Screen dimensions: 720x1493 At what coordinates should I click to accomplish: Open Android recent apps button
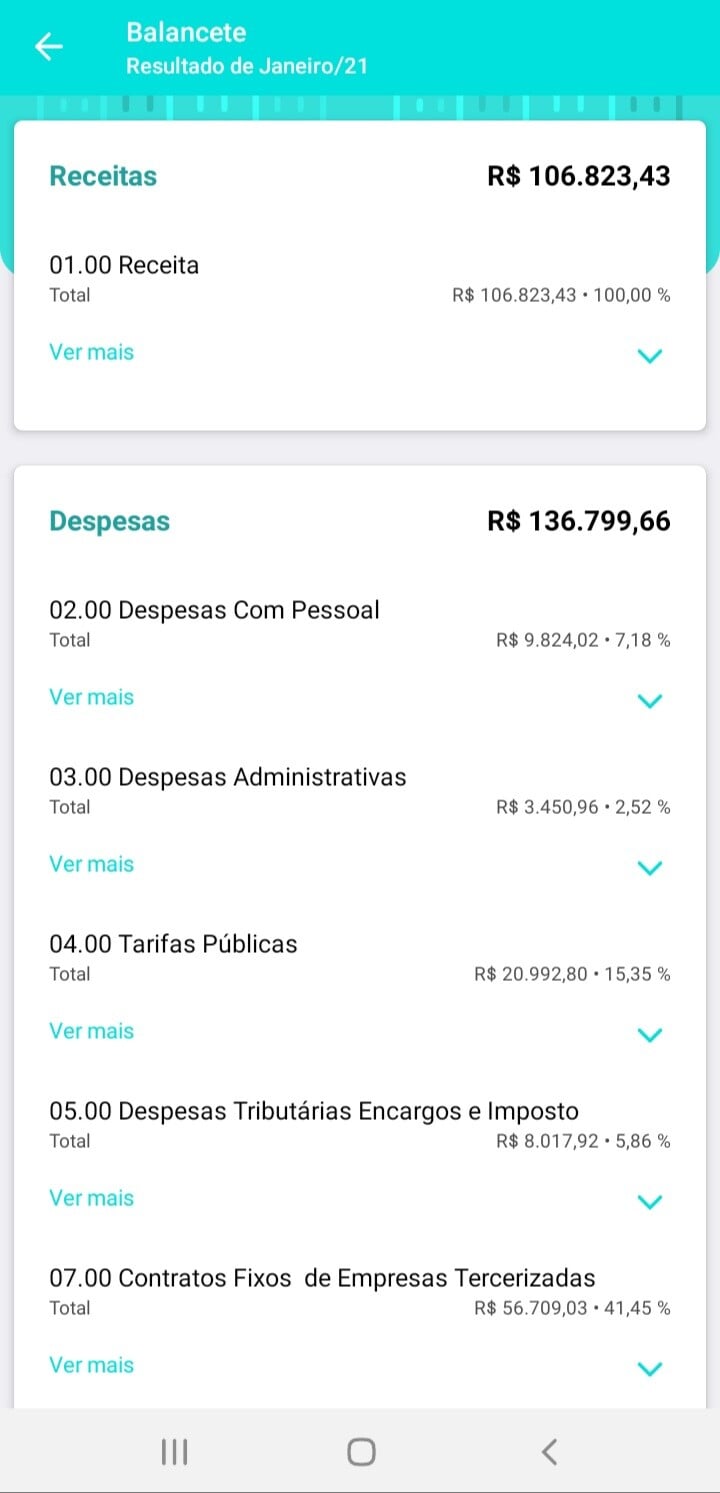click(175, 1452)
